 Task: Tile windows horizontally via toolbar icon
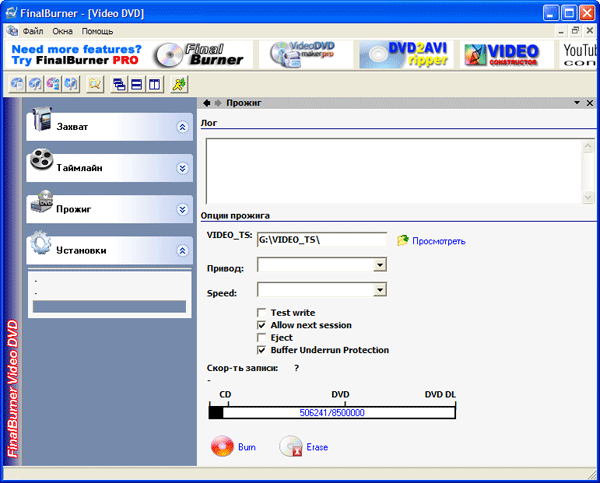click(x=137, y=84)
